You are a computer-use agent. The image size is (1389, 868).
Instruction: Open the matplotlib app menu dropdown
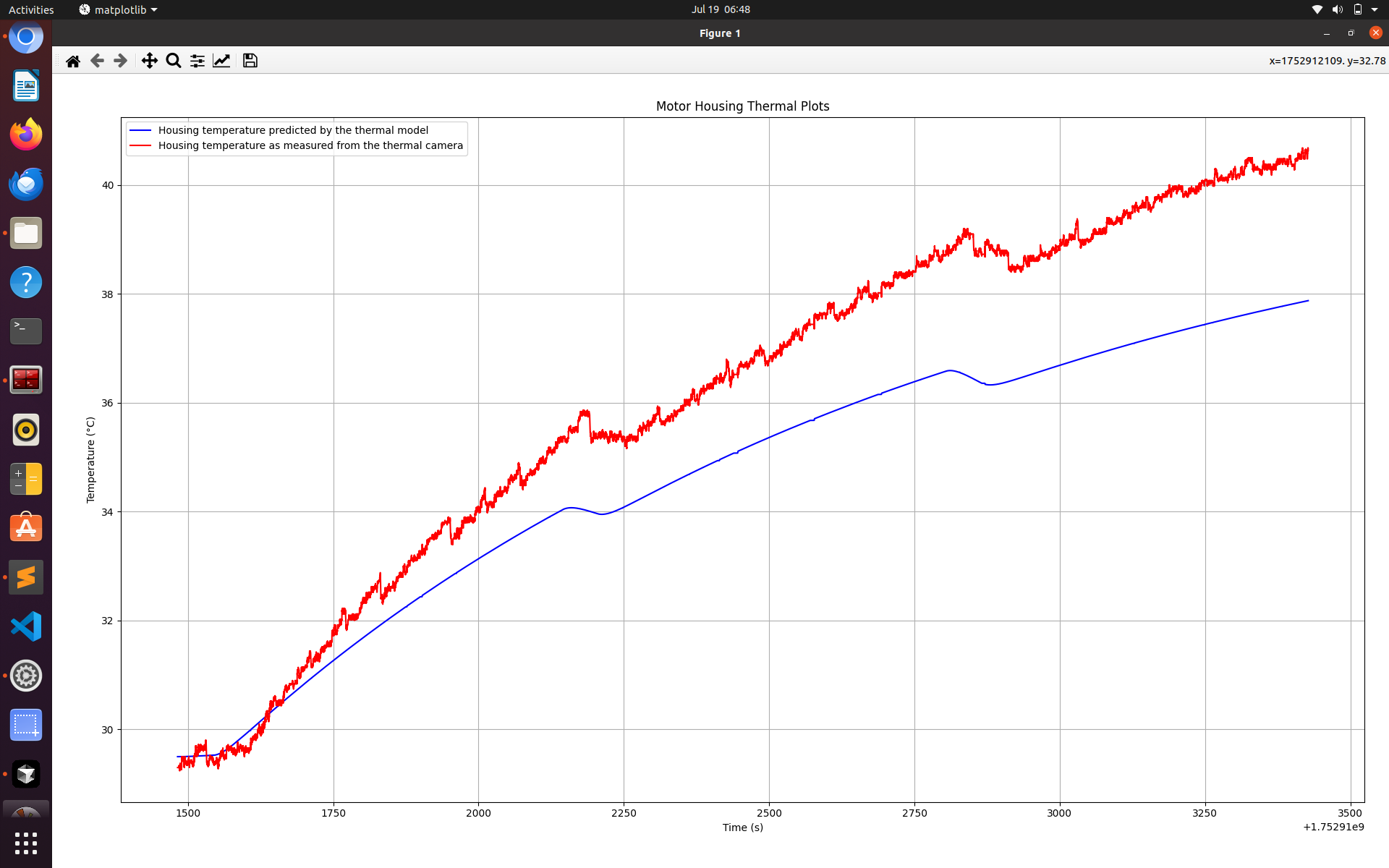[x=118, y=9]
